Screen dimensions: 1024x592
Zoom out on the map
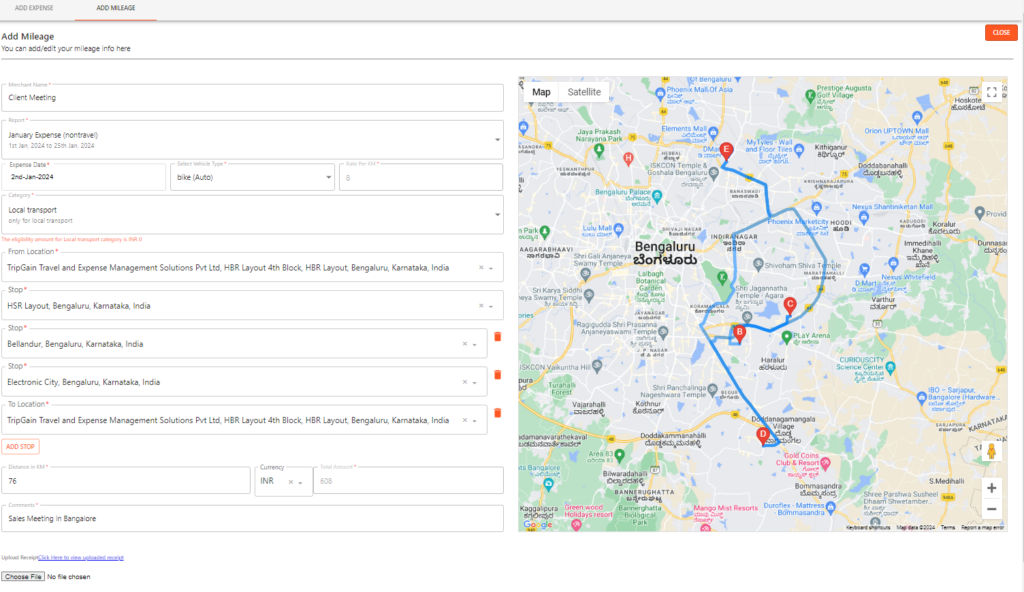991,509
